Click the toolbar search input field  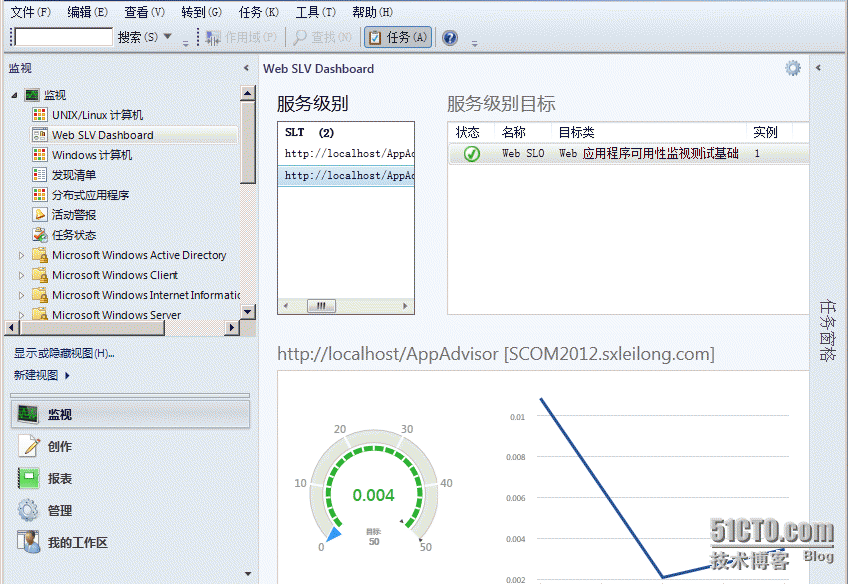pos(64,37)
